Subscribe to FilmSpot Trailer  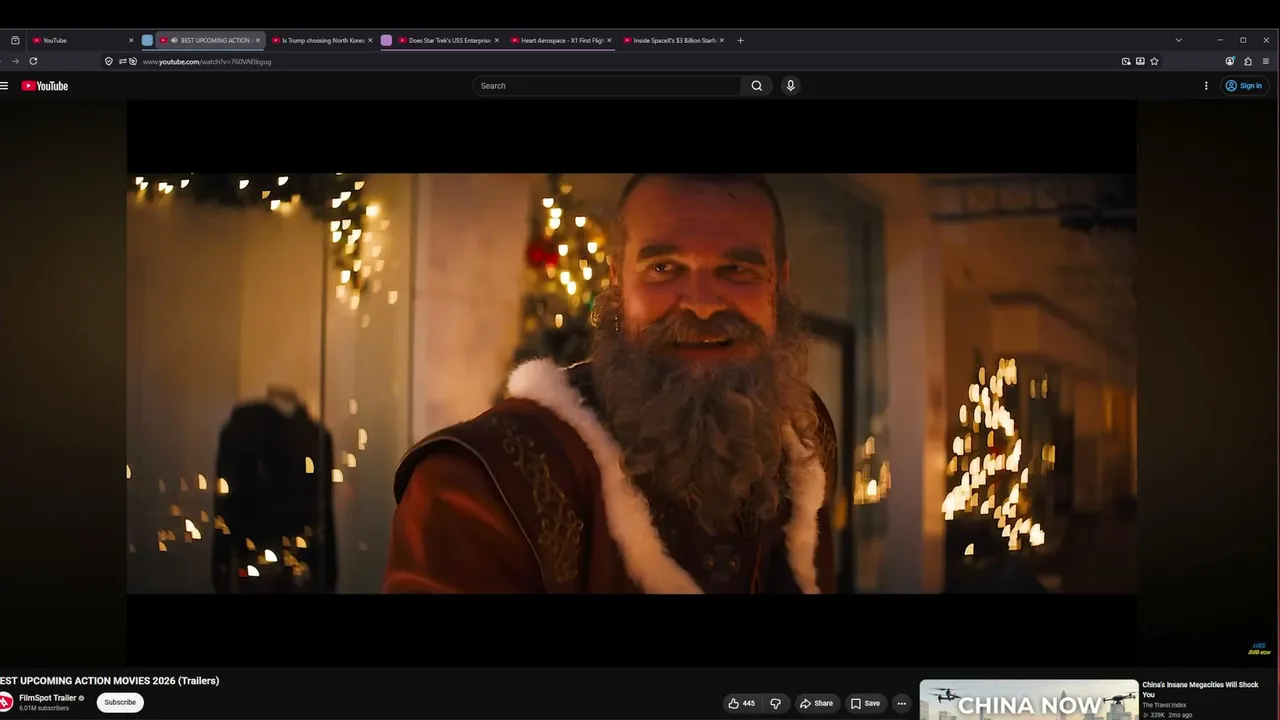pos(120,702)
